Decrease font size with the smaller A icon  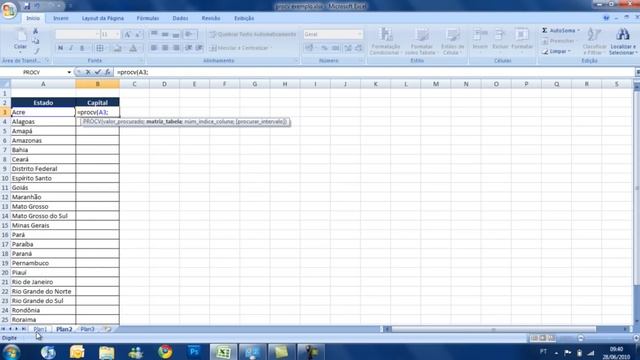tap(138, 35)
